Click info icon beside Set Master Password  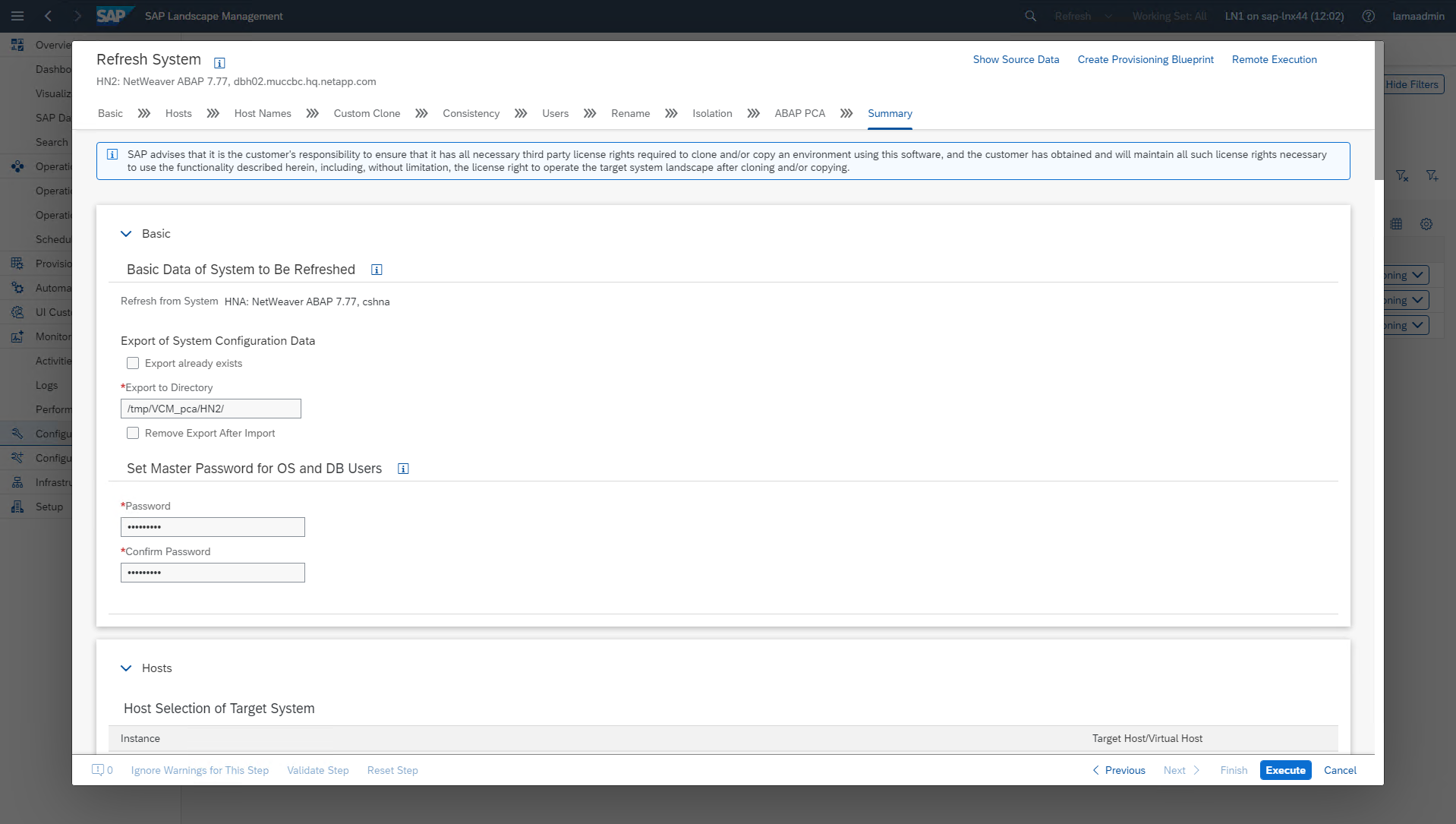403,469
